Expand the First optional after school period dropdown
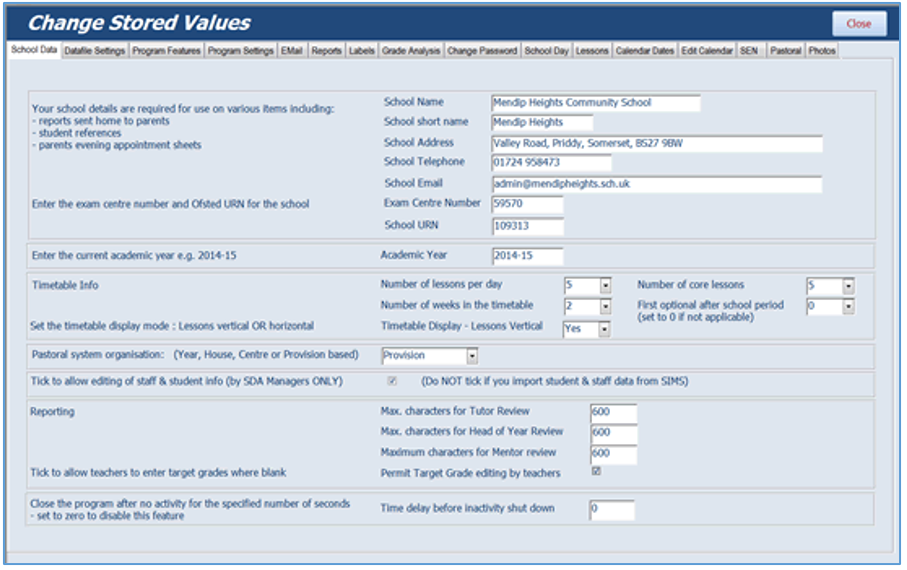 click(x=848, y=307)
